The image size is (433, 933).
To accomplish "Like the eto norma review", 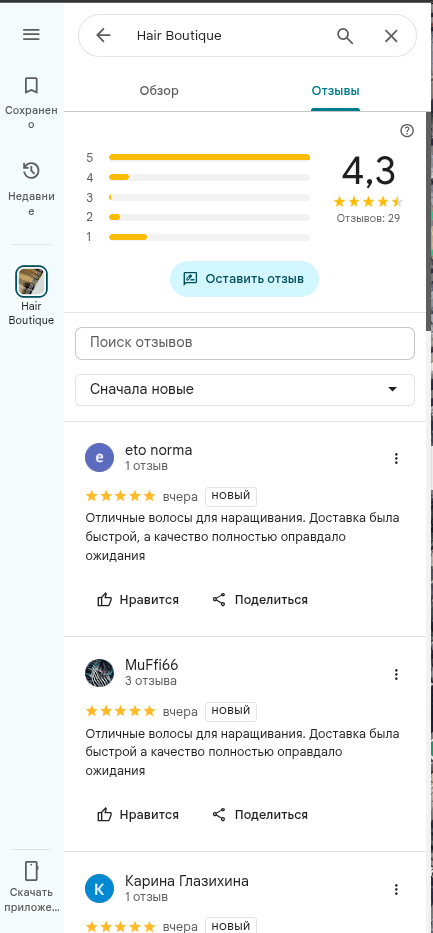I will pyautogui.click(x=138, y=600).
